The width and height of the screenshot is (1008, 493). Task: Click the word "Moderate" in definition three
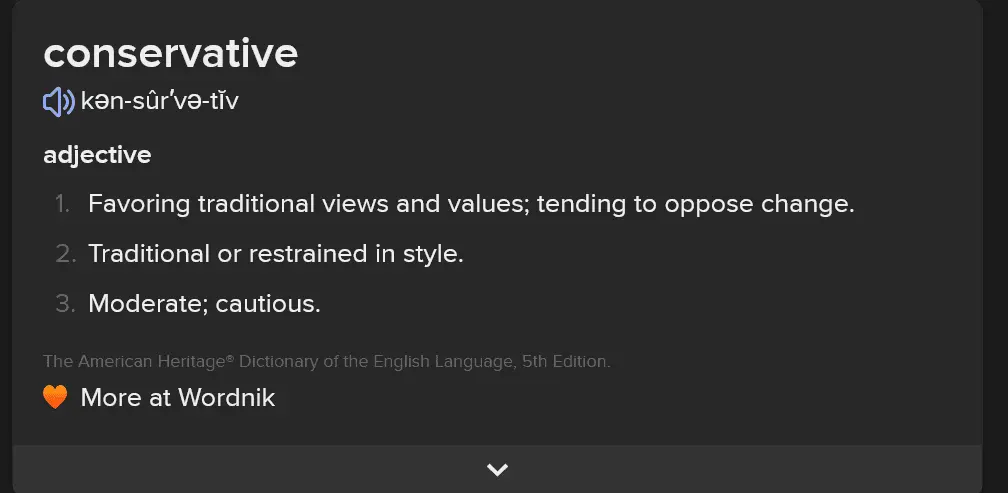tap(145, 303)
